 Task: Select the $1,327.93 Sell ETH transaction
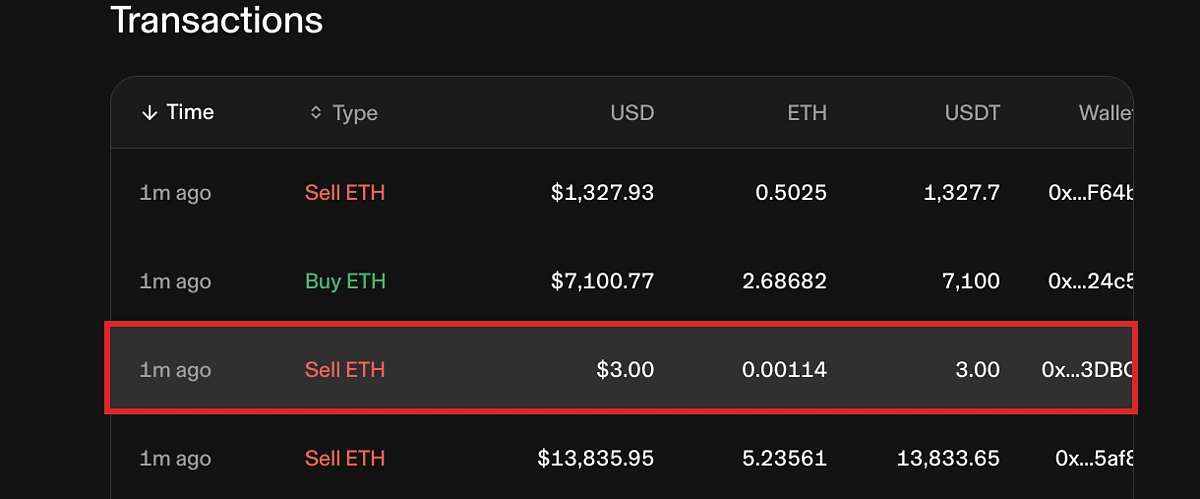click(621, 193)
